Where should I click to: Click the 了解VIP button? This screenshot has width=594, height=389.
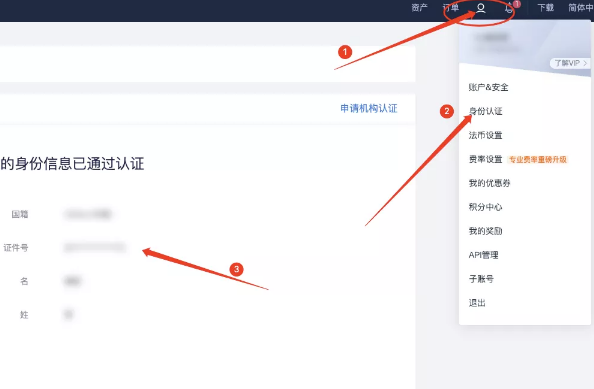pos(570,63)
